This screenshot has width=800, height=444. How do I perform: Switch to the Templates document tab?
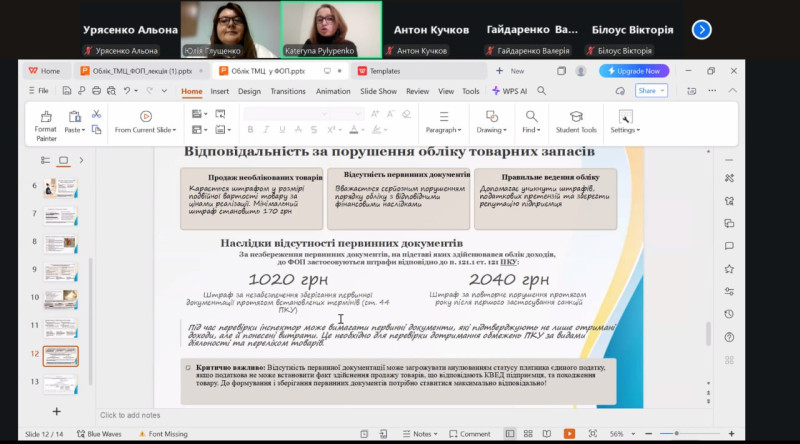[384, 71]
